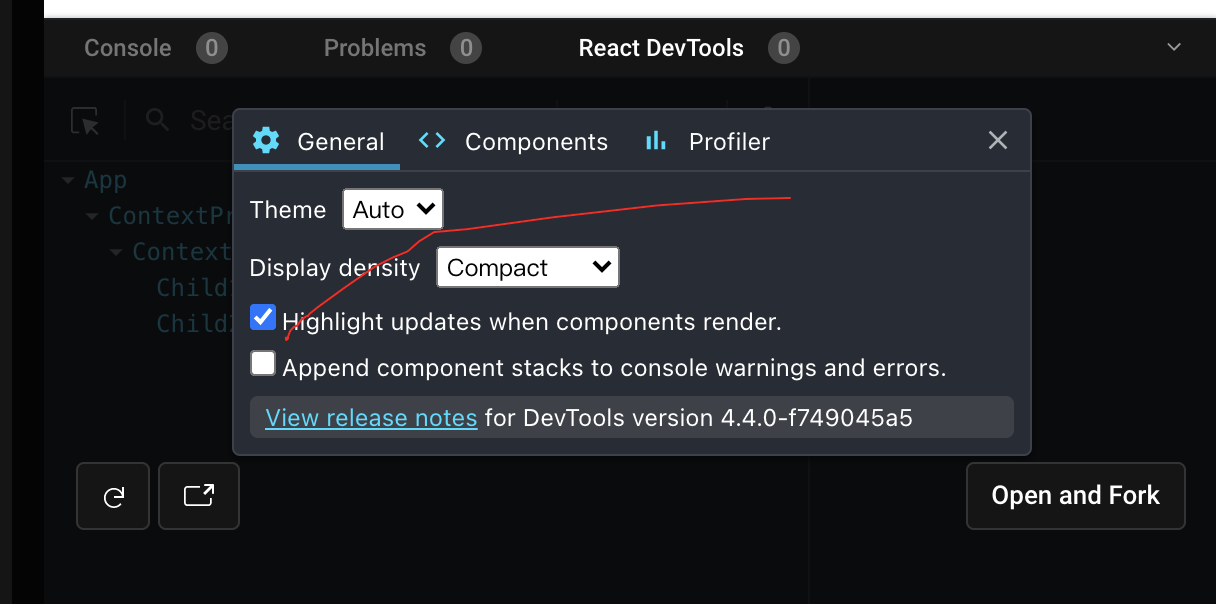Screen dimensions: 1216x604
Task: Click the gear icon beside General
Action: pyautogui.click(x=265, y=140)
